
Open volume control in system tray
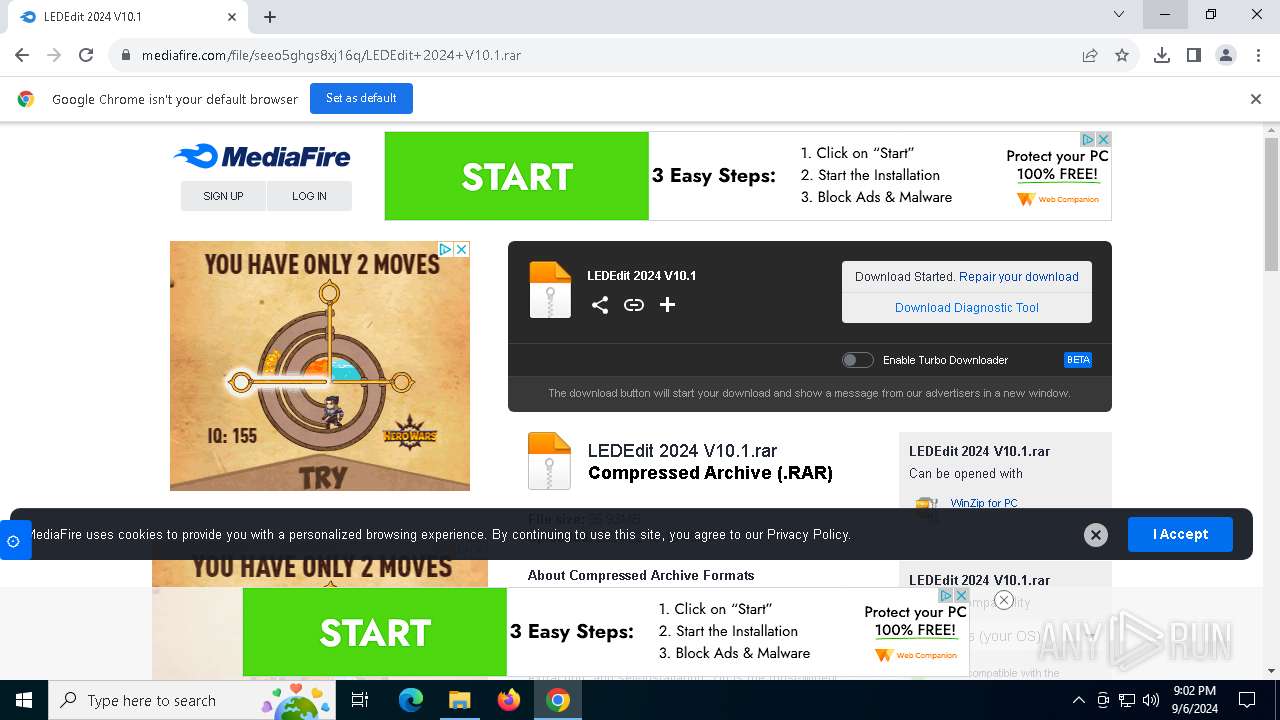click(1151, 700)
